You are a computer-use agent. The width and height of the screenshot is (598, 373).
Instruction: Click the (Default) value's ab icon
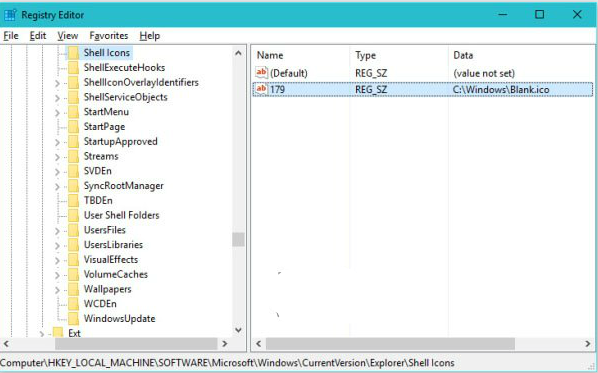(x=261, y=72)
